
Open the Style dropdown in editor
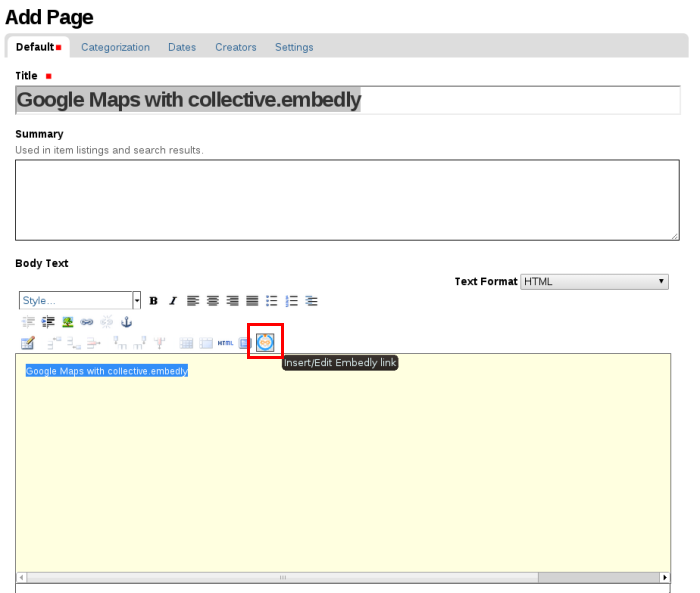[80, 300]
